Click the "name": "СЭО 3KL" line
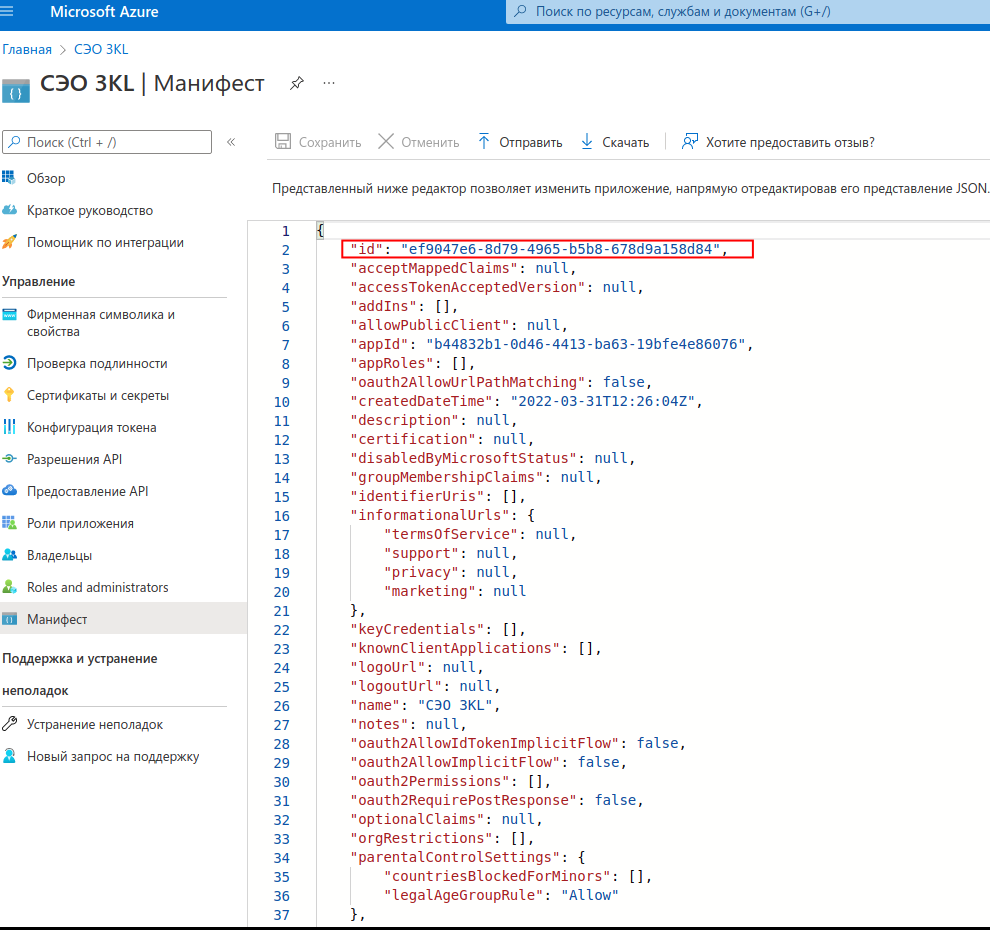This screenshot has width=990, height=930. pyautogui.click(x=425, y=705)
